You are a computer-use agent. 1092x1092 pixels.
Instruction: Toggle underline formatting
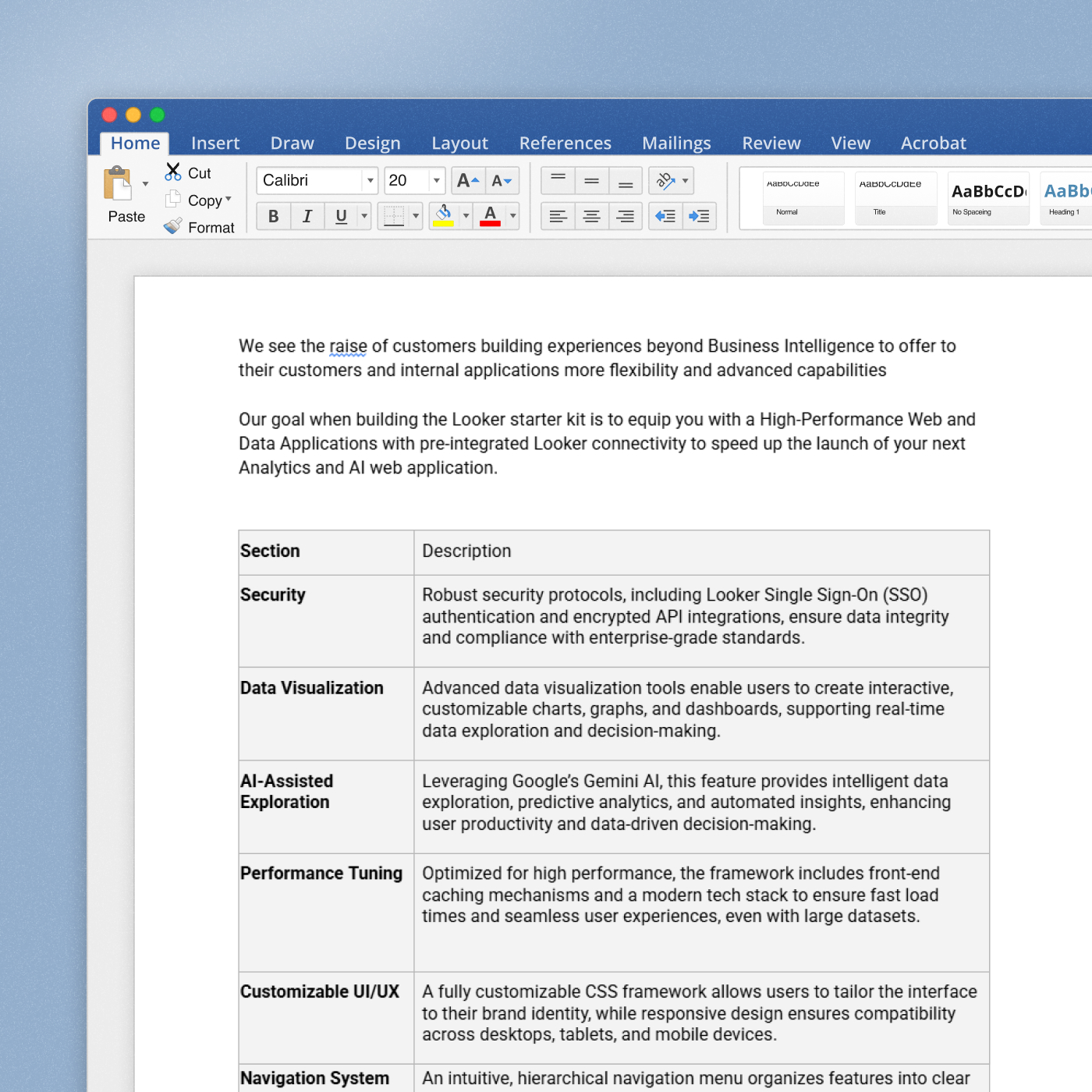[341, 216]
